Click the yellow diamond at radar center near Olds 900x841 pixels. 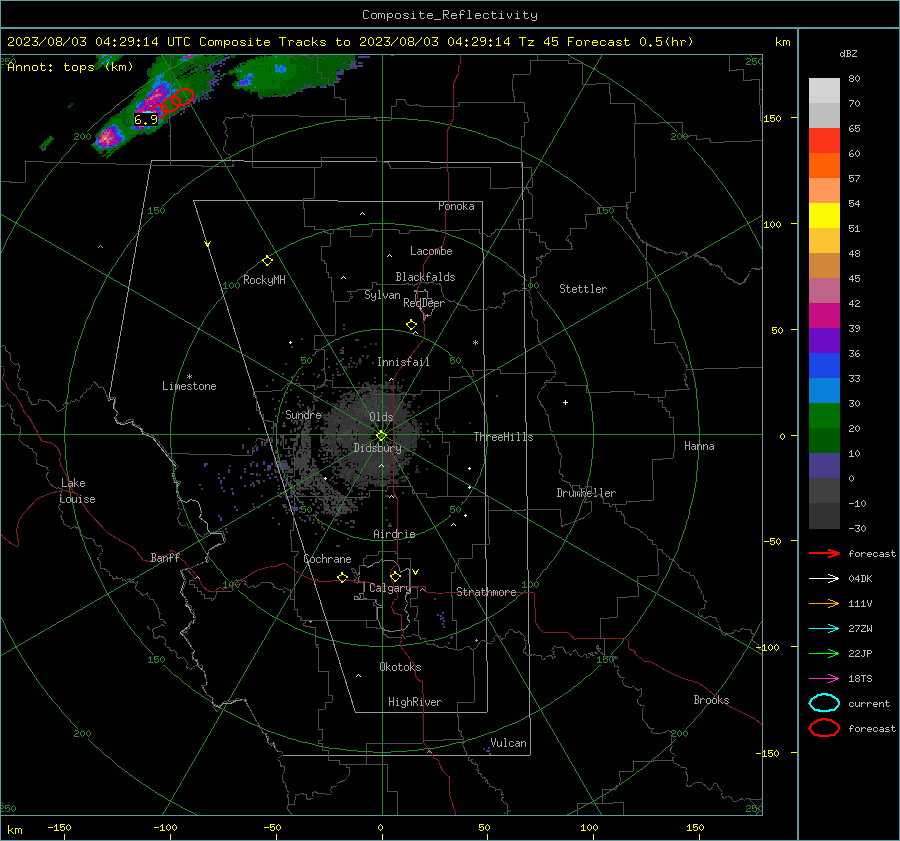pos(381,436)
